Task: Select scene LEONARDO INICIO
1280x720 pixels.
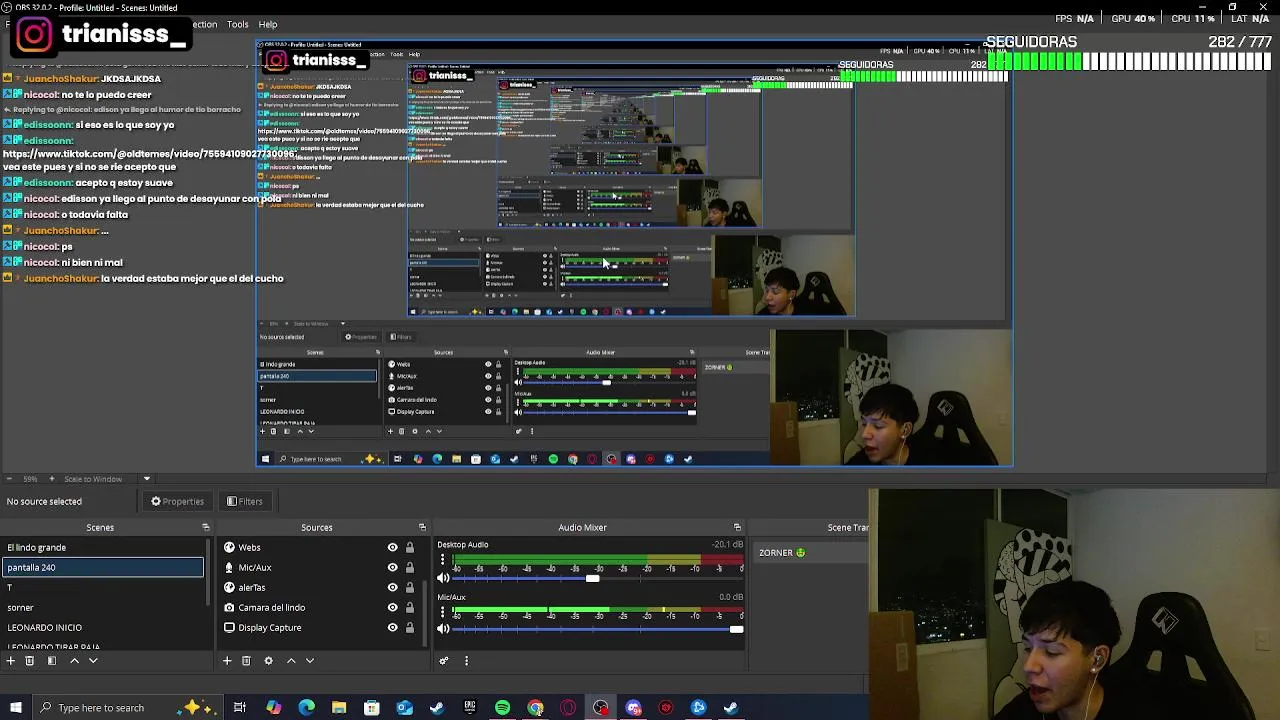Action: pyautogui.click(x=102, y=627)
